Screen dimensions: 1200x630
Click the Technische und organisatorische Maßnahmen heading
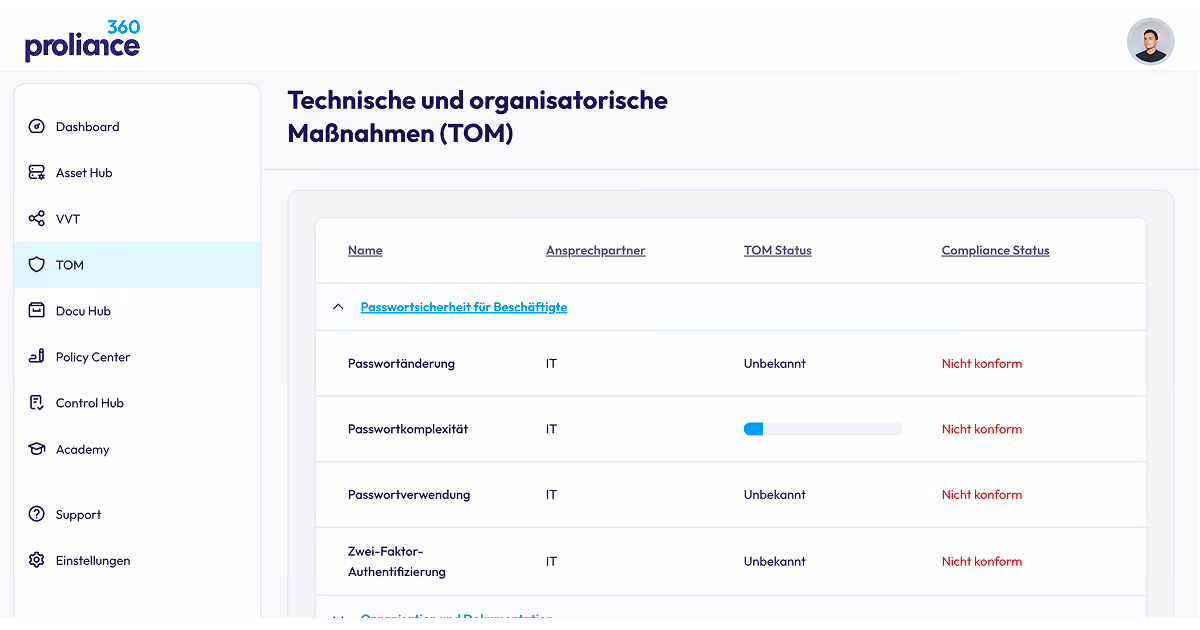(478, 117)
